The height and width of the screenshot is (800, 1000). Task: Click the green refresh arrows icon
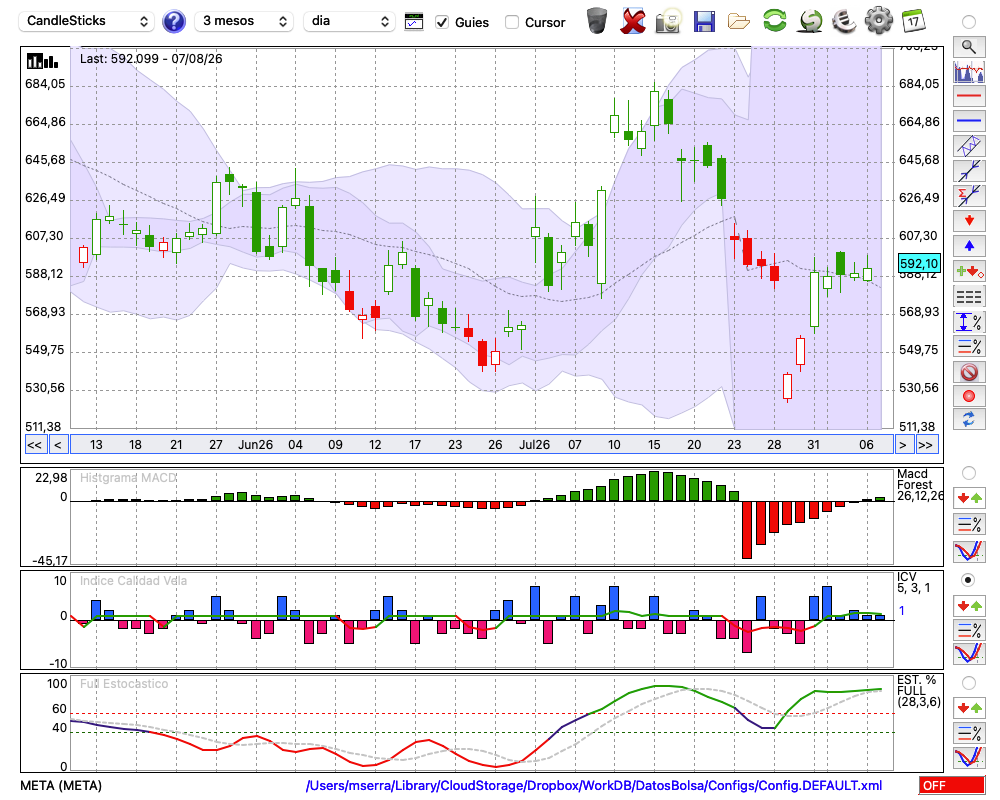[774, 21]
